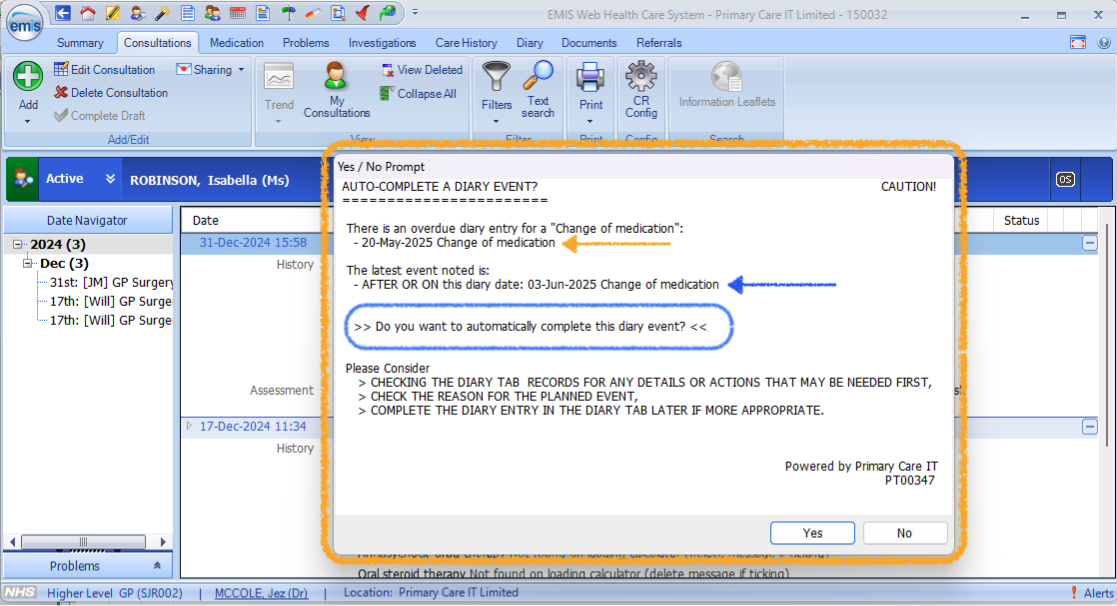1117x606 pixels.
Task: Click the Trend chart icon
Action: point(279,77)
